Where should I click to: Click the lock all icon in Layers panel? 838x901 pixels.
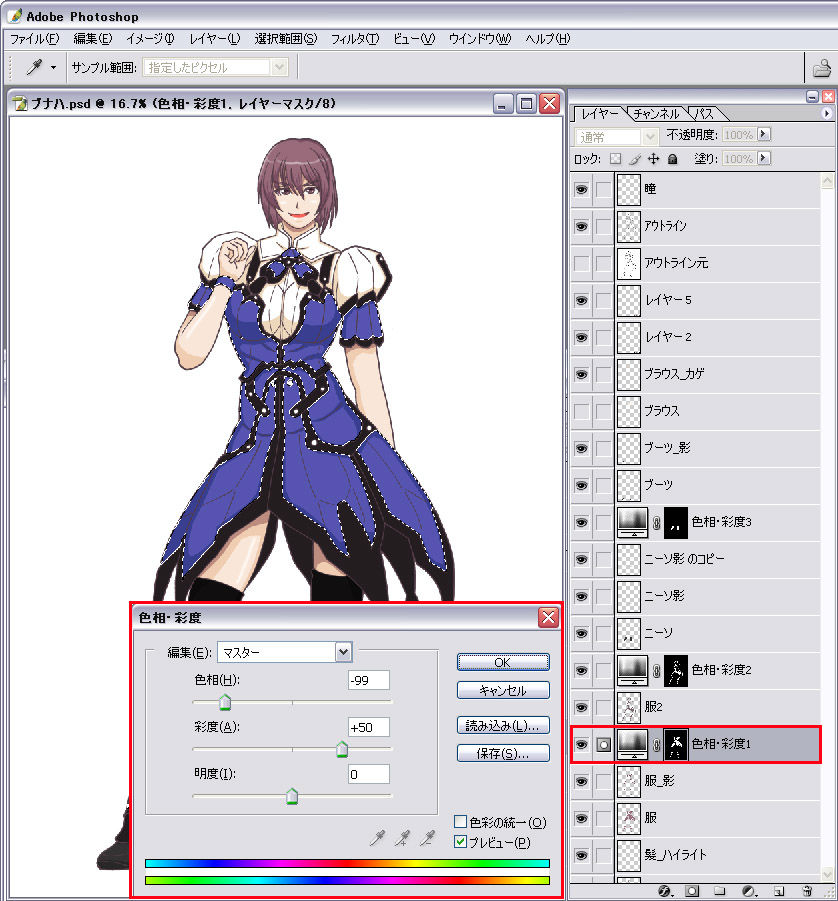[x=672, y=159]
